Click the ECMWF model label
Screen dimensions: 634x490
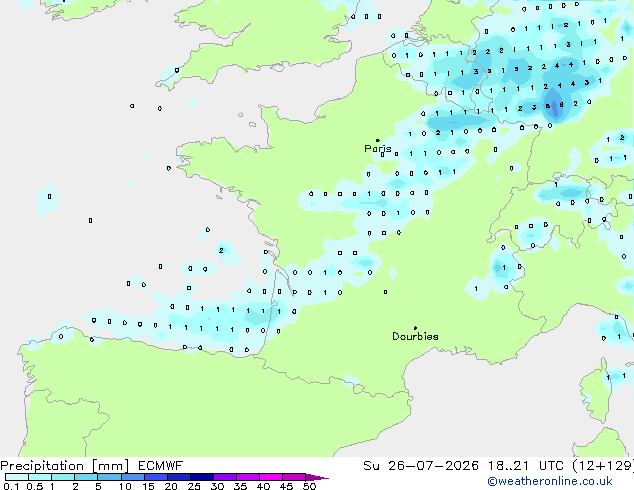point(161,466)
